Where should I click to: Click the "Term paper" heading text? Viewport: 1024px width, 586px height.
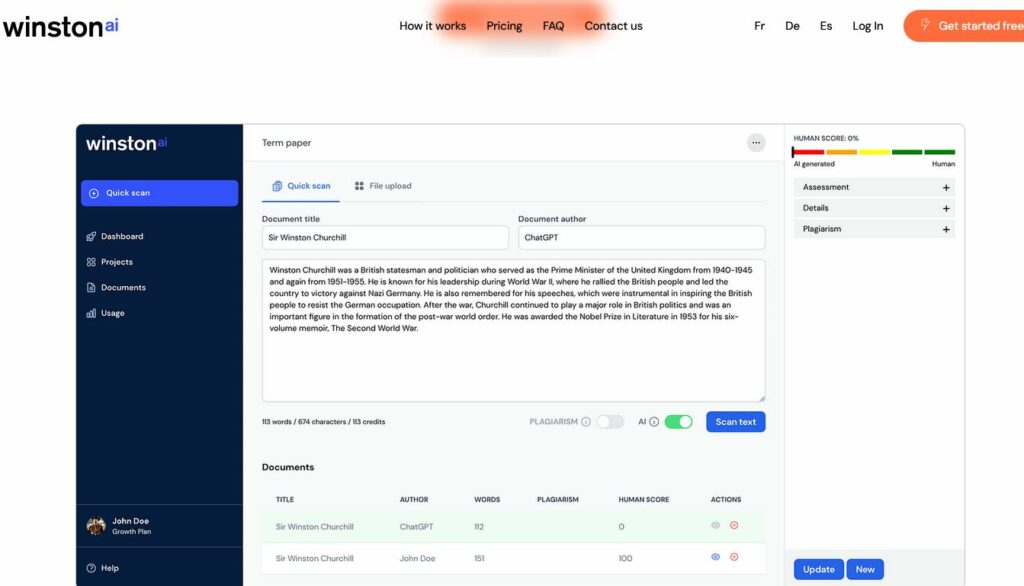click(x=286, y=143)
